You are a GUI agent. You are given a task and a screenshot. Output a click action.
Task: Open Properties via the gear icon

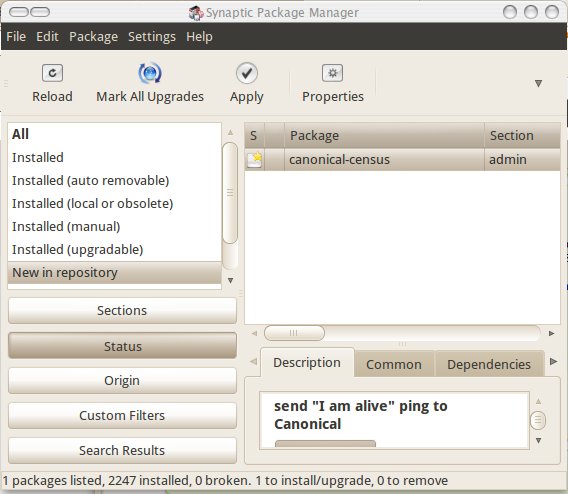click(333, 73)
